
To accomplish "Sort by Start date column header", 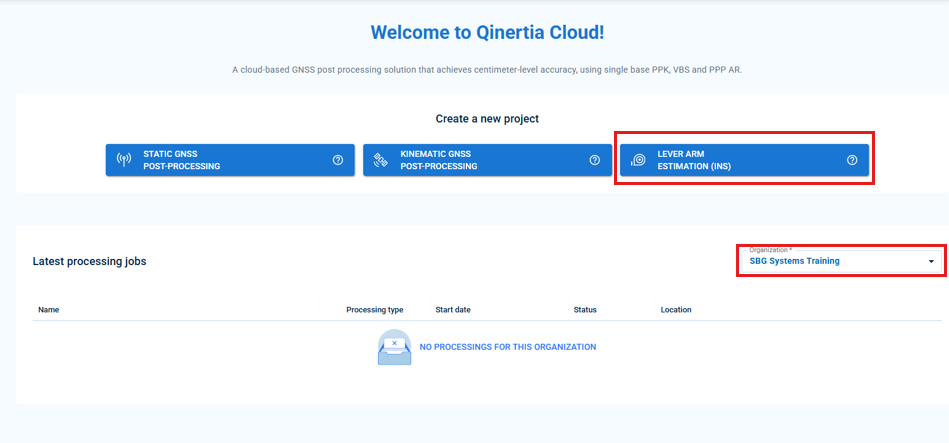I will (459, 310).
